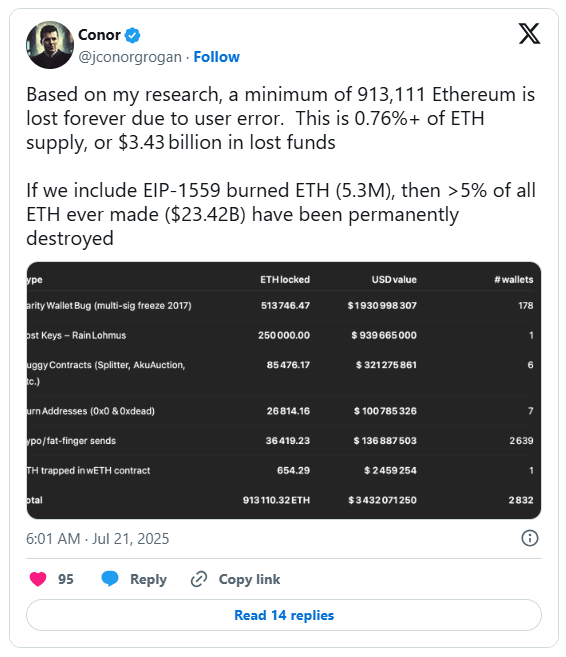Click the blue reply bubble icon

110,579
